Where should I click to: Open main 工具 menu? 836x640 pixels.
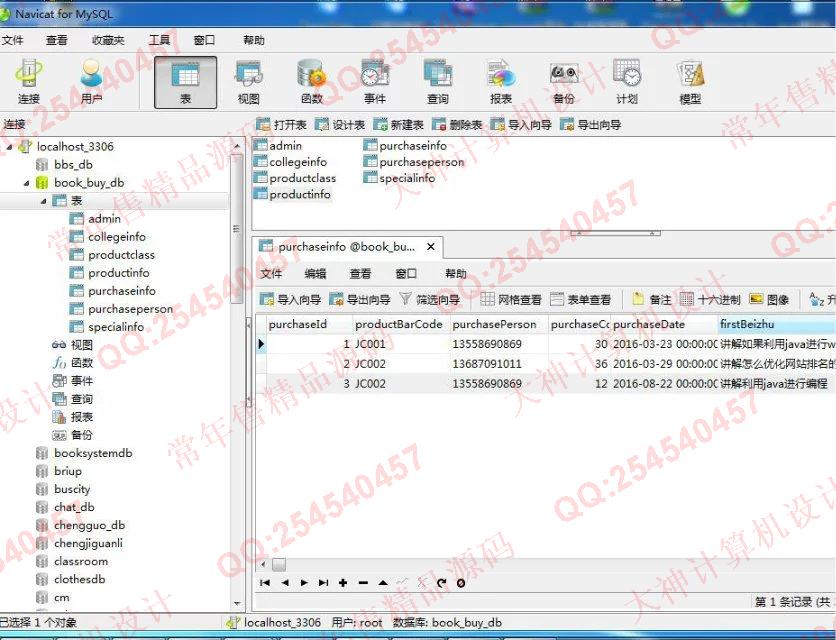click(159, 40)
